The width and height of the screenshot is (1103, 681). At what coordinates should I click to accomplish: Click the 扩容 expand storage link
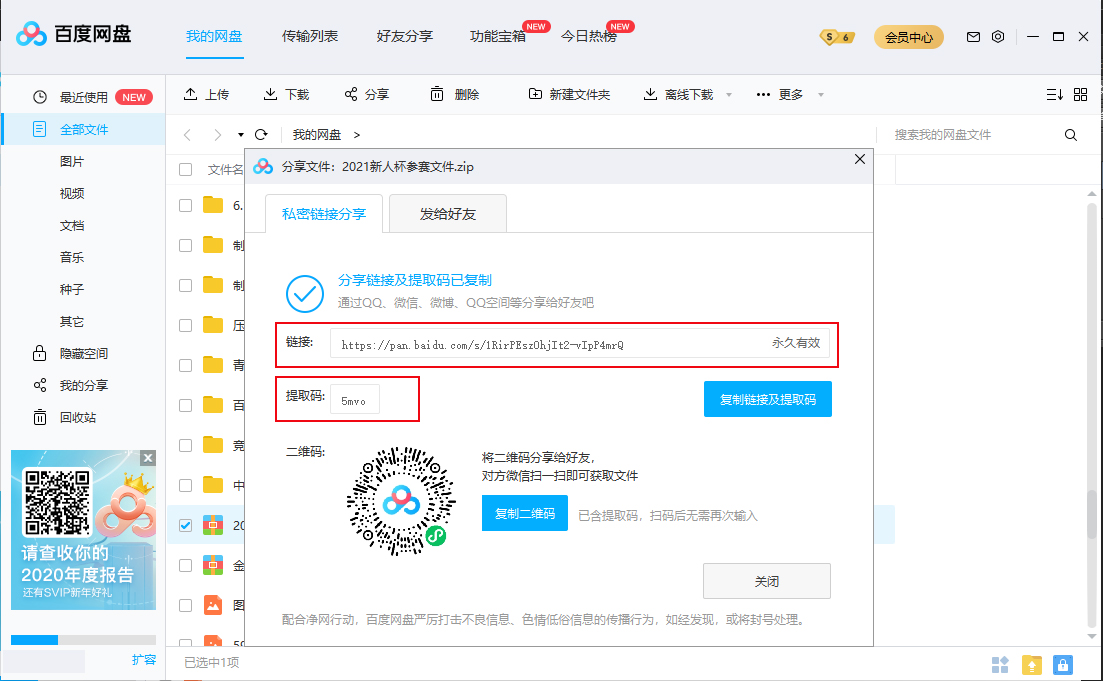point(144,660)
